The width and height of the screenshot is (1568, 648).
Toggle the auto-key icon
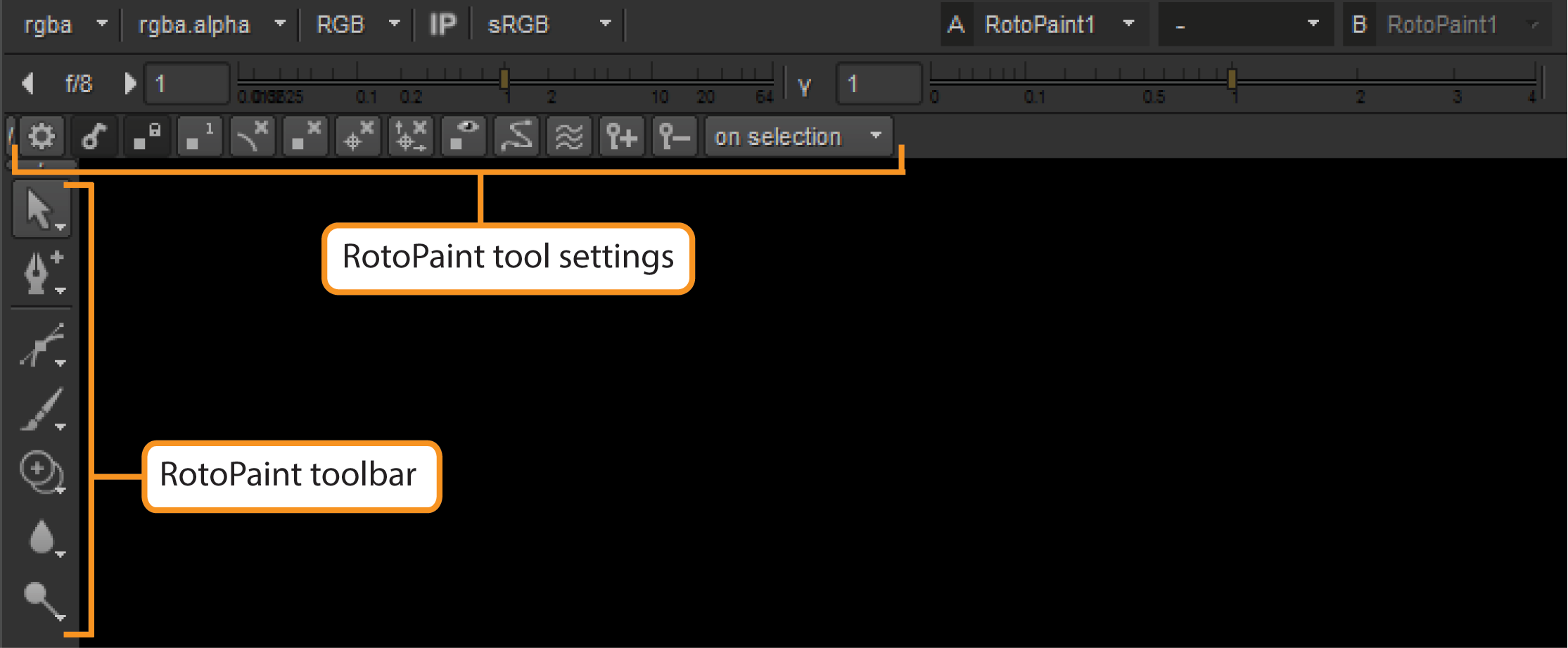click(x=94, y=136)
